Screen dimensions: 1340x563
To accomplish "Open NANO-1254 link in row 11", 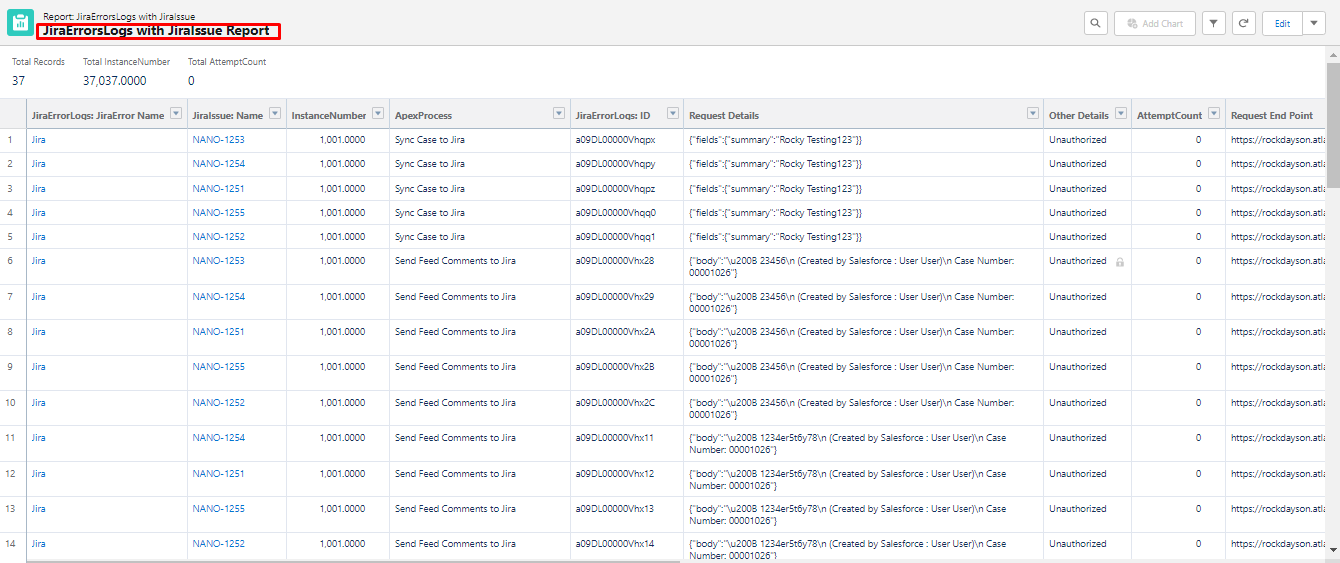I will (x=218, y=438).
